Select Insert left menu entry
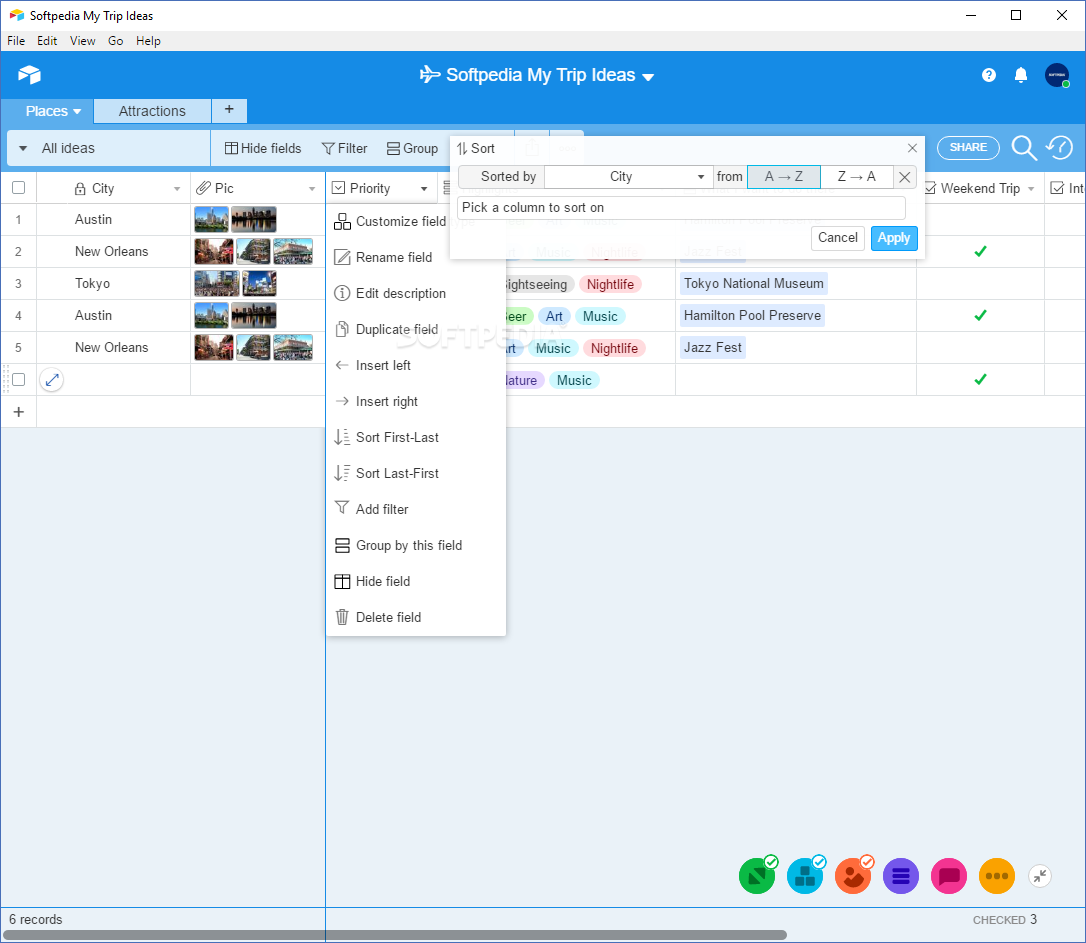1086x943 pixels. 416,366
